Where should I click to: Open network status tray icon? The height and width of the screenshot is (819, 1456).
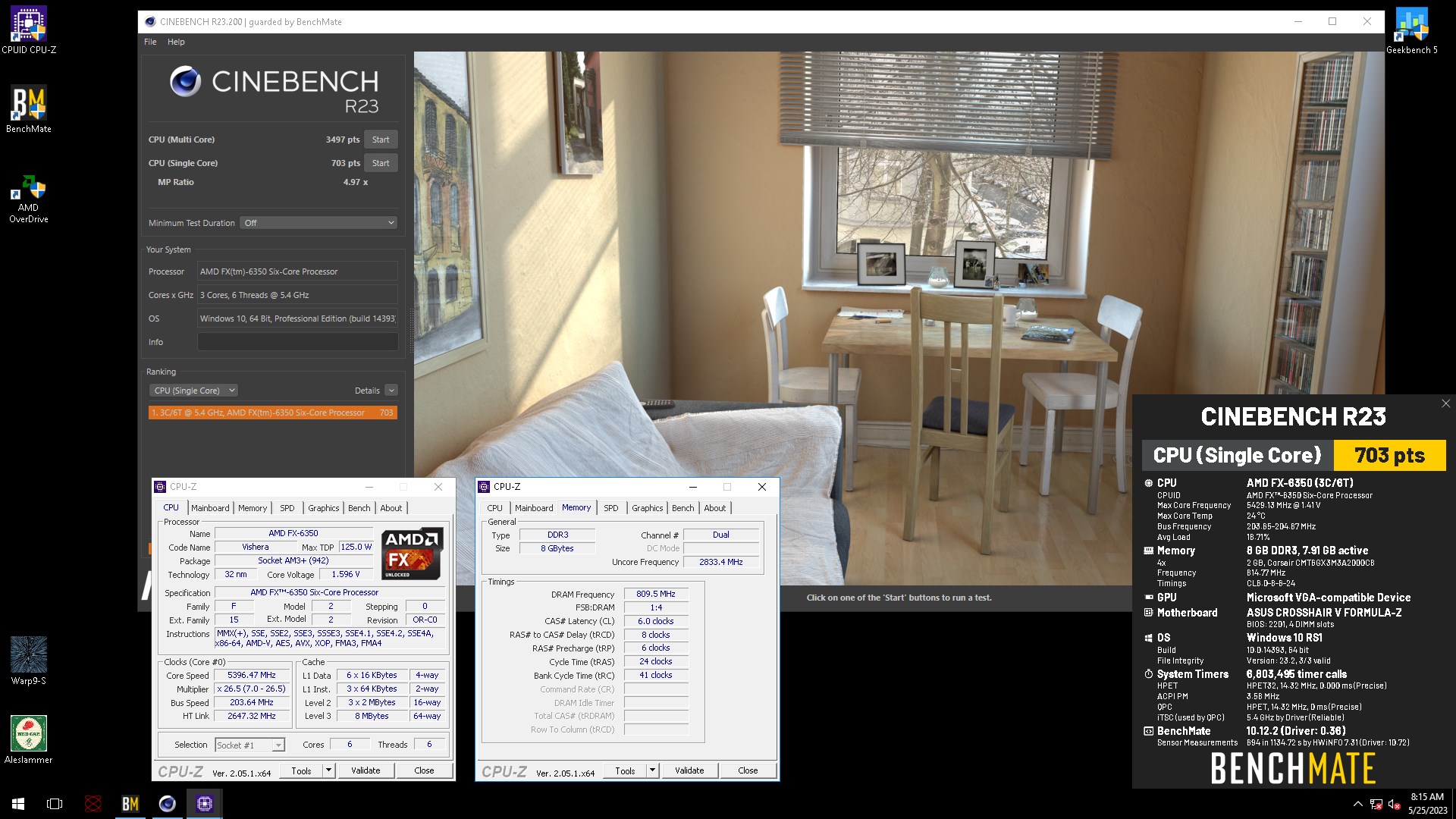click(x=1376, y=805)
